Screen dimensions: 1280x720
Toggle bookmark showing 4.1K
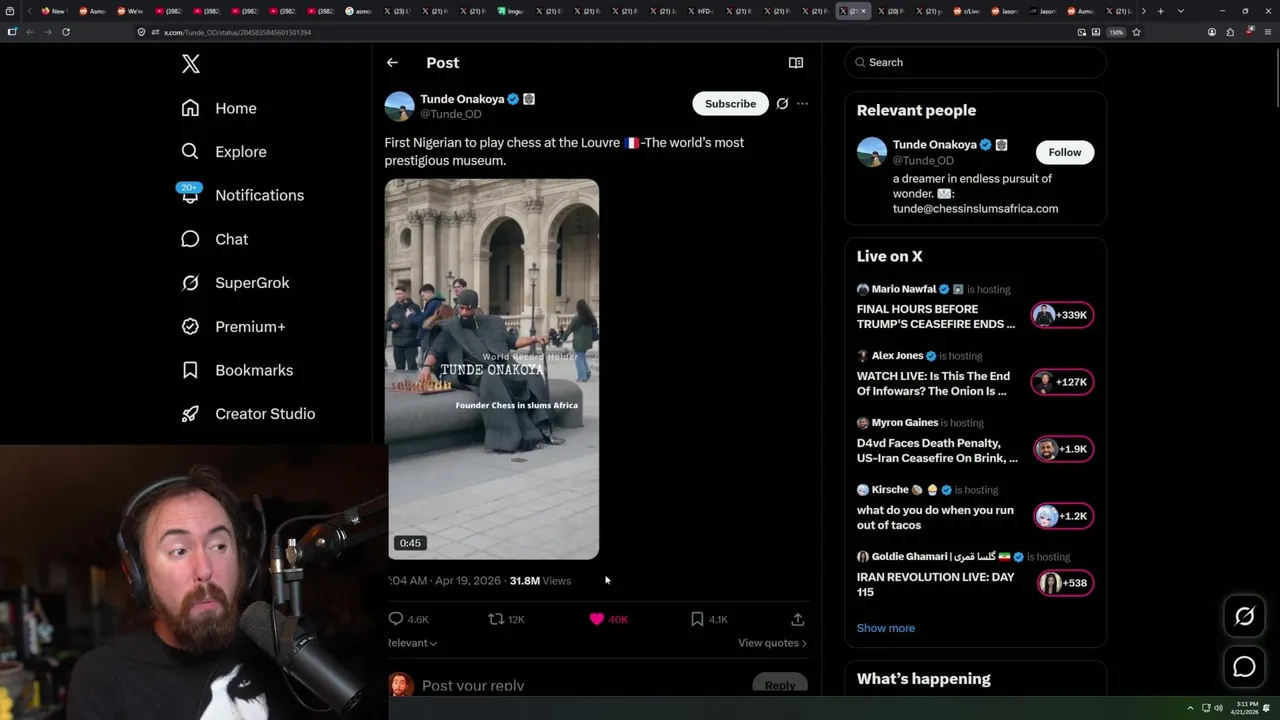(709, 619)
